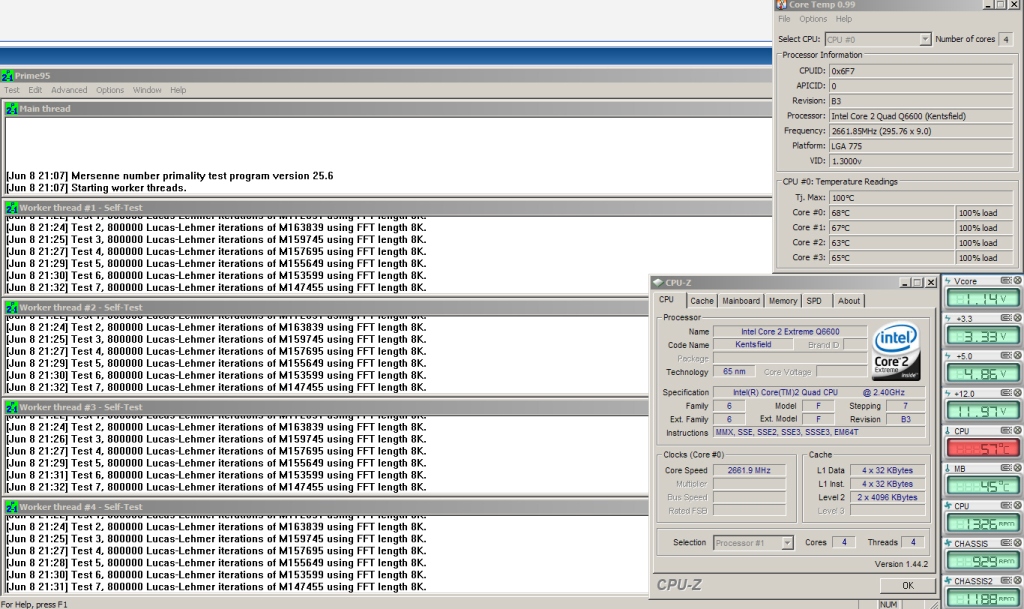Open settings icon on the +5.0 sensor

click(x=1006, y=356)
